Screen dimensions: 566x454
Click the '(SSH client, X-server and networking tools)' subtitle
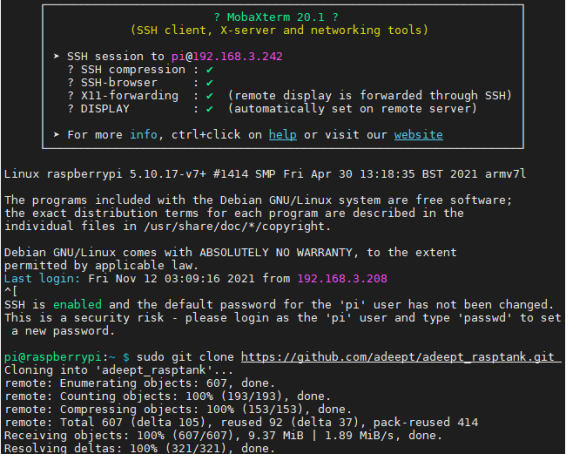[x=279, y=30]
